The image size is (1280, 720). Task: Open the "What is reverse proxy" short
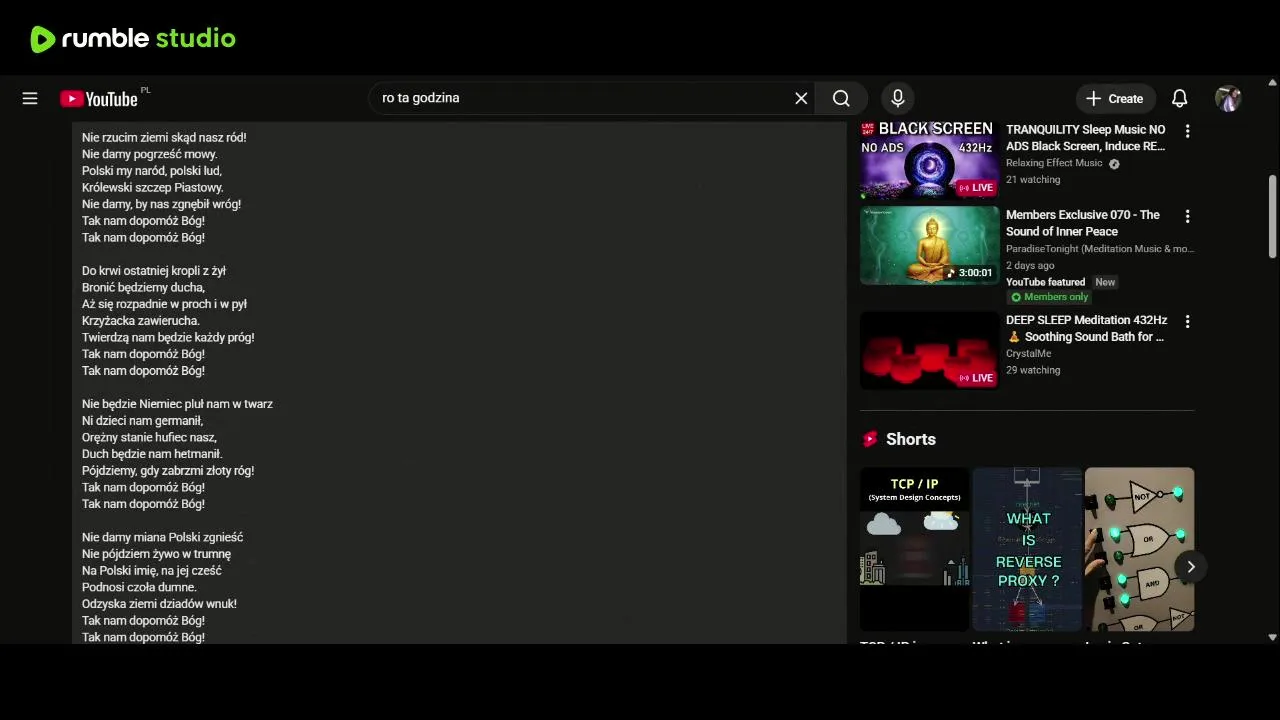1027,549
